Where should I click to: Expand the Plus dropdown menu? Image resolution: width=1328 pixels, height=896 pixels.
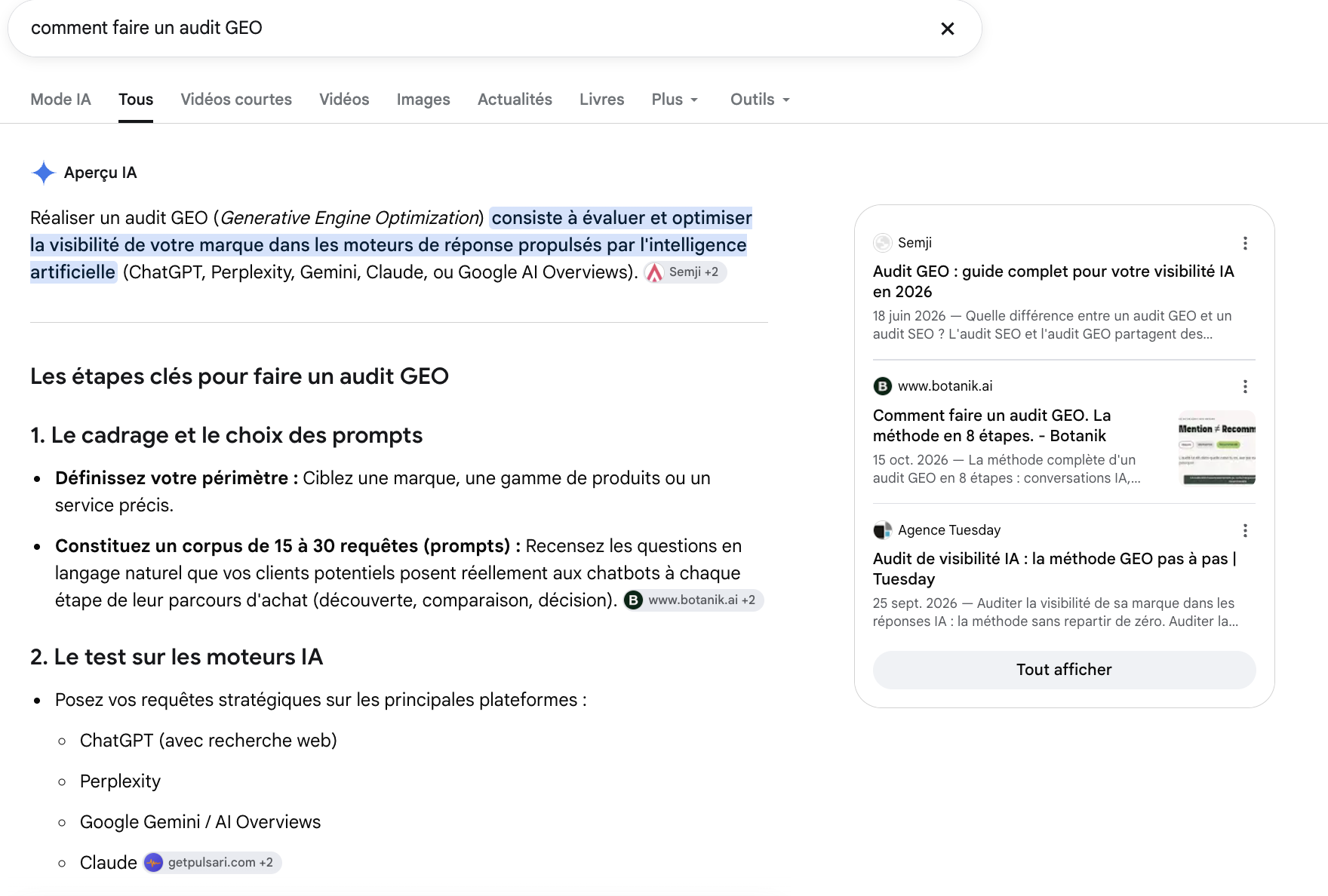pos(675,100)
